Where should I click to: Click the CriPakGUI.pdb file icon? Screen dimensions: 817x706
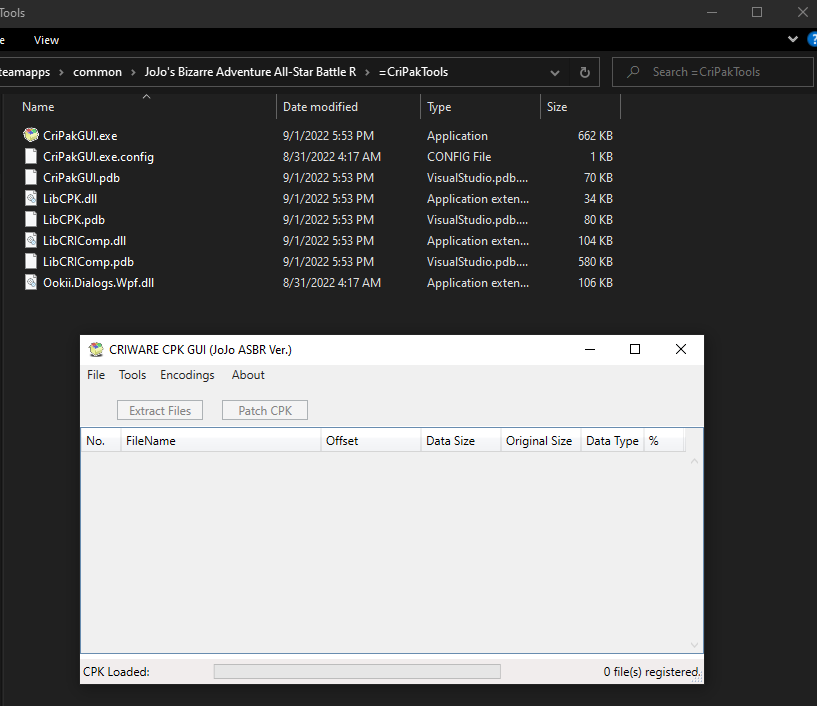click(x=31, y=177)
